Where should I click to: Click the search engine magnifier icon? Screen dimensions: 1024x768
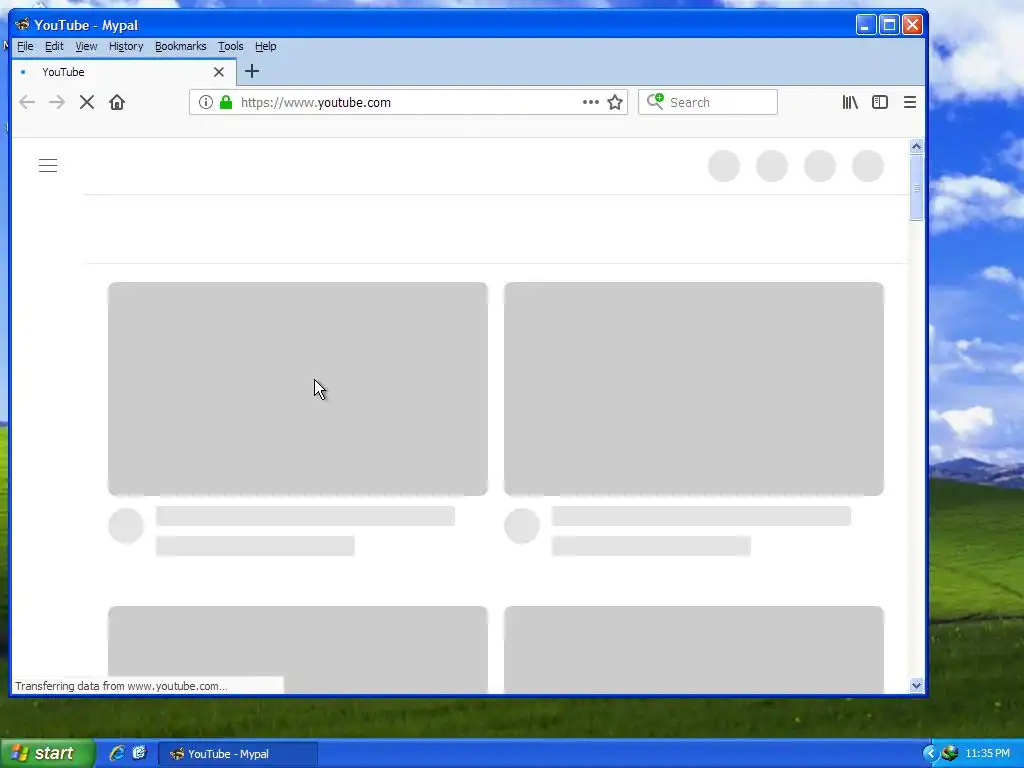pos(655,102)
